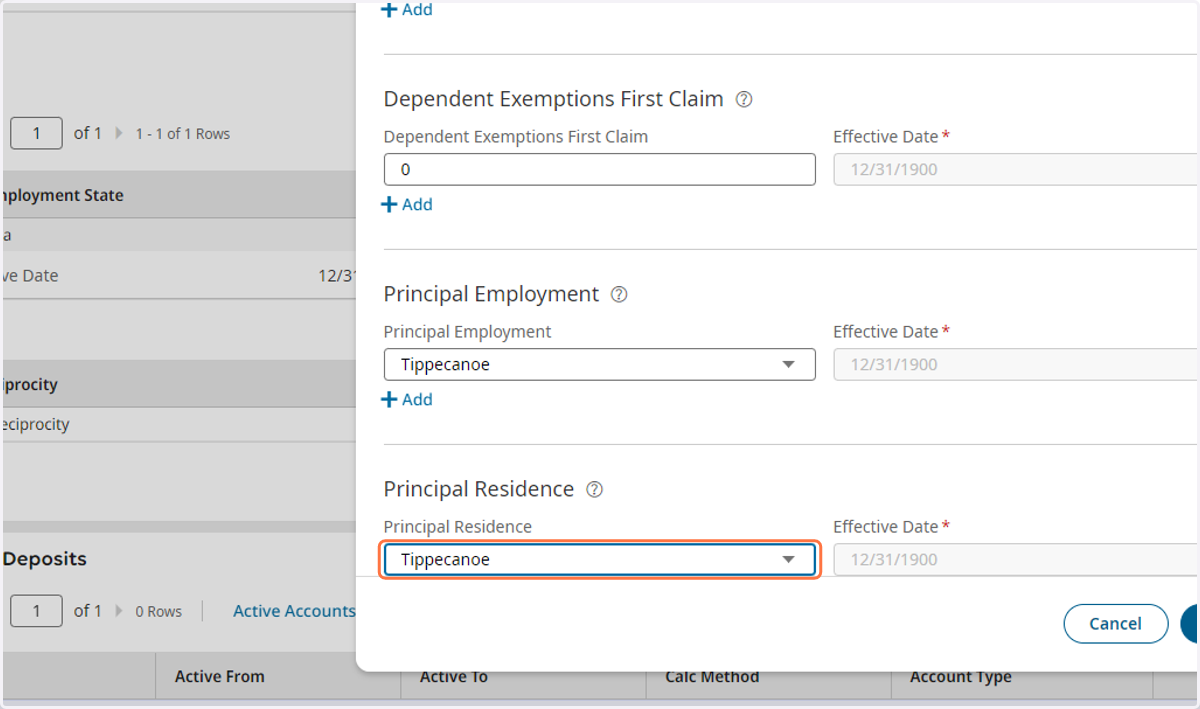This screenshot has height=709, width=1200.
Task: Click page number box in Deposits pager
Action: click(36, 610)
